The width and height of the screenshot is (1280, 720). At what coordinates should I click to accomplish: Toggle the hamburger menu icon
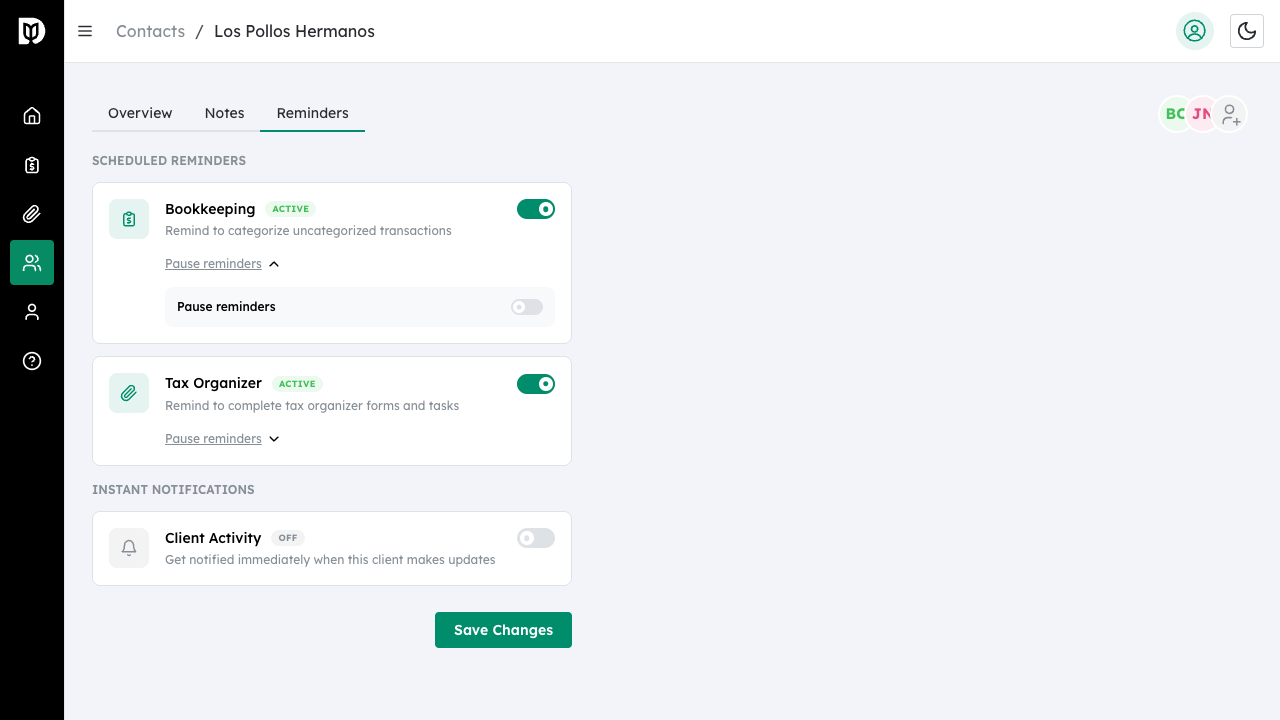point(85,31)
